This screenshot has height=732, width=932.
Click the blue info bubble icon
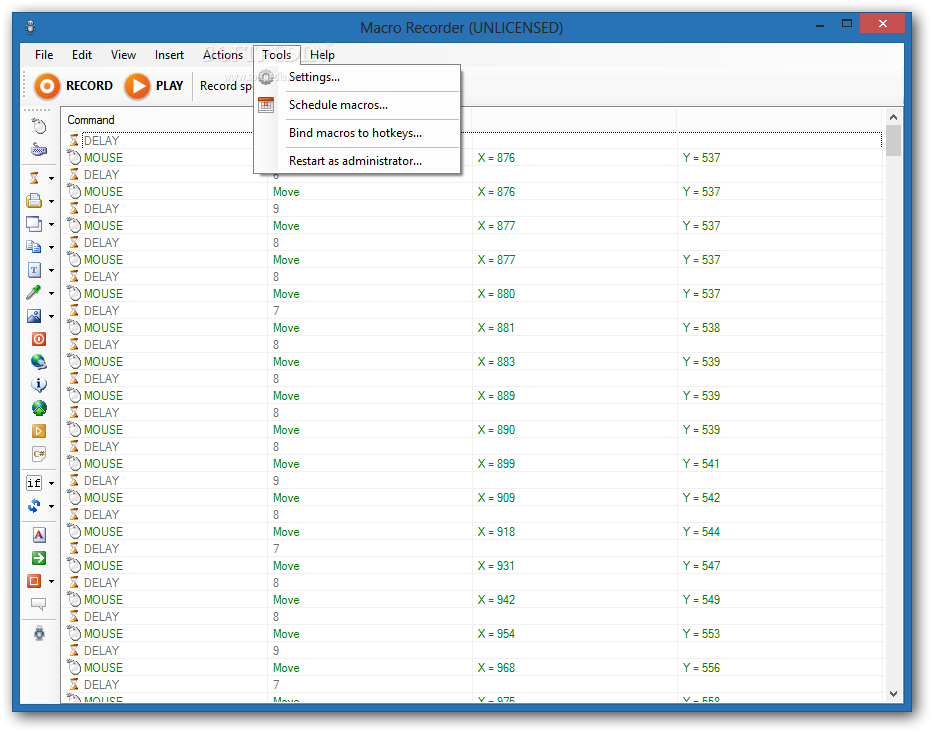[x=39, y=385]
